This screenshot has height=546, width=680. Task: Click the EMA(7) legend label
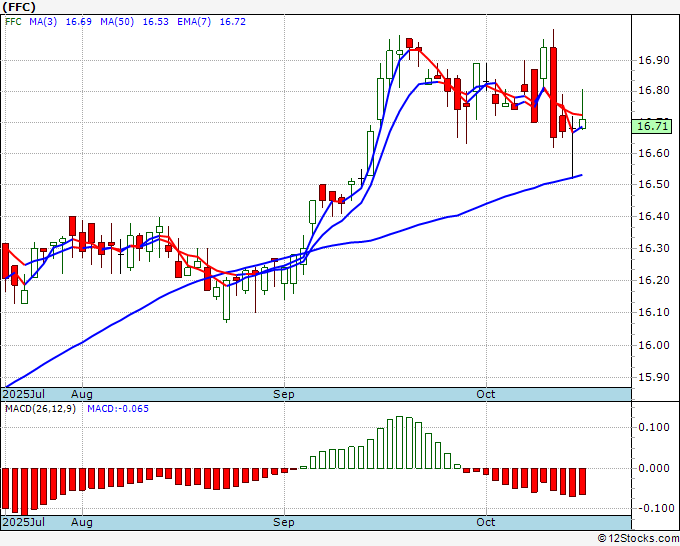tap(194, 22)
